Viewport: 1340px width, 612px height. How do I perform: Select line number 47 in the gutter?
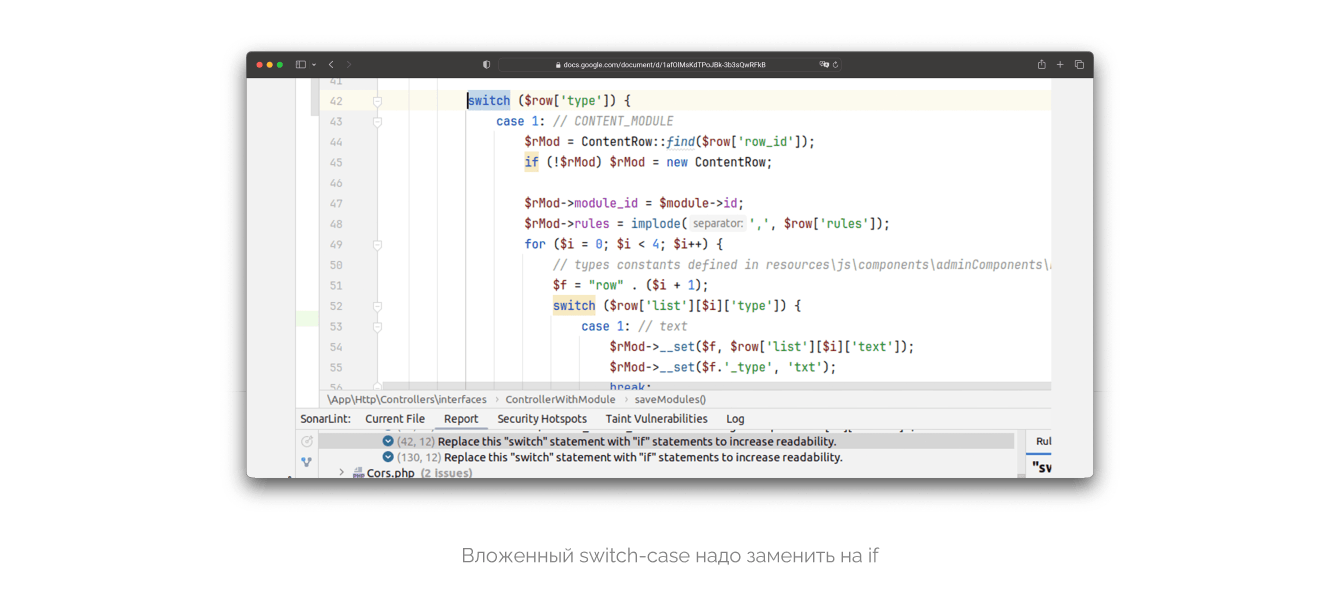coord(336,203)
